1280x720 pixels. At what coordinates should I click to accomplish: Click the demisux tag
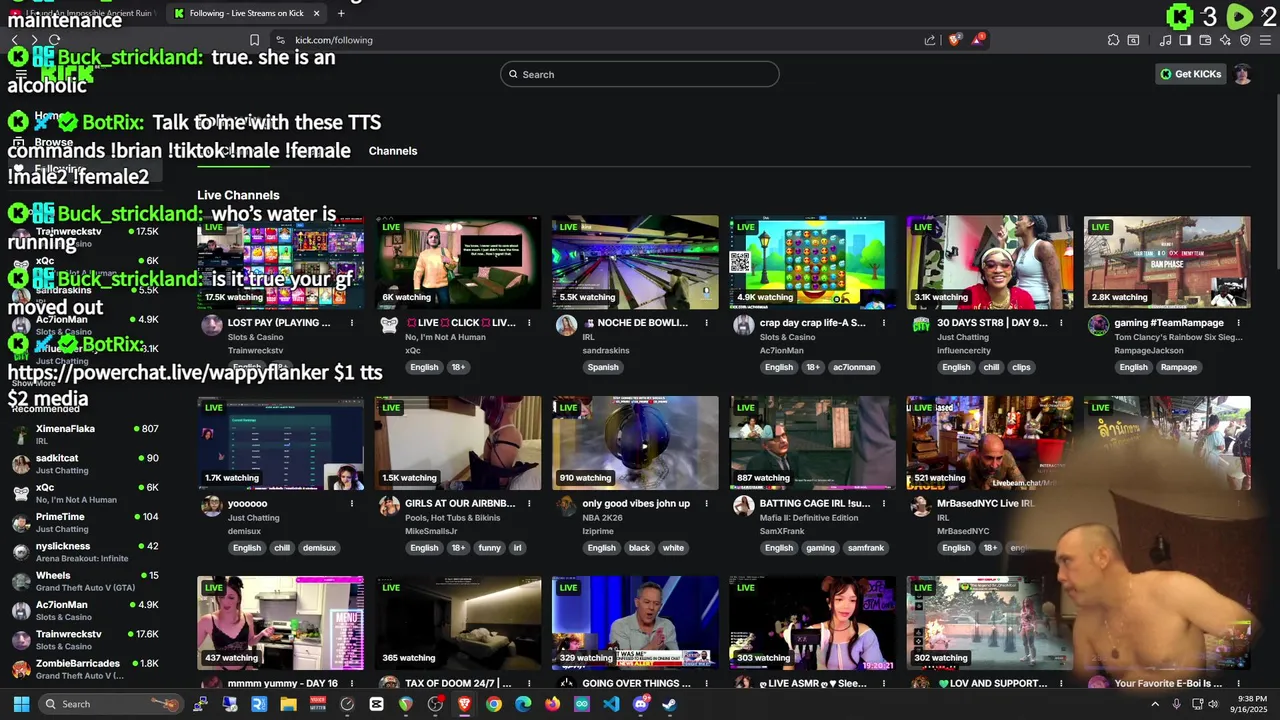click(319, 548)
